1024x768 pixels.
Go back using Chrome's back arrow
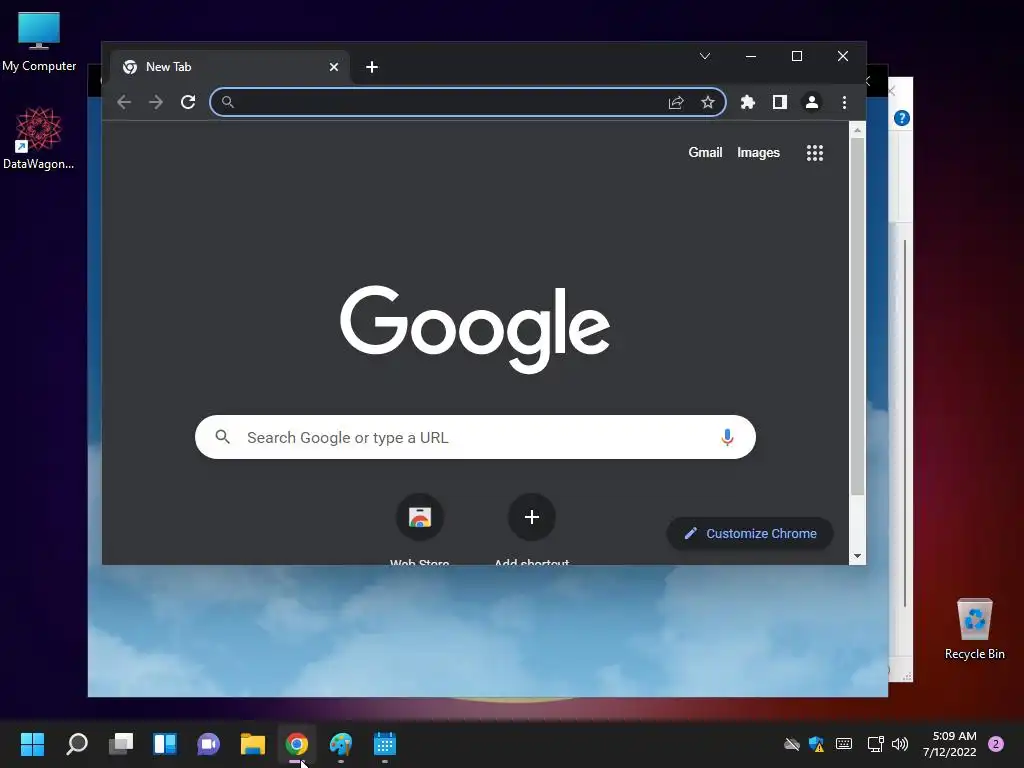point(124,102)
